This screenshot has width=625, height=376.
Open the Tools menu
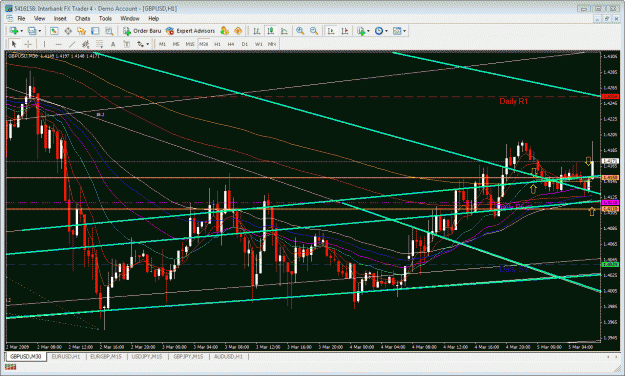pos(105,18)
